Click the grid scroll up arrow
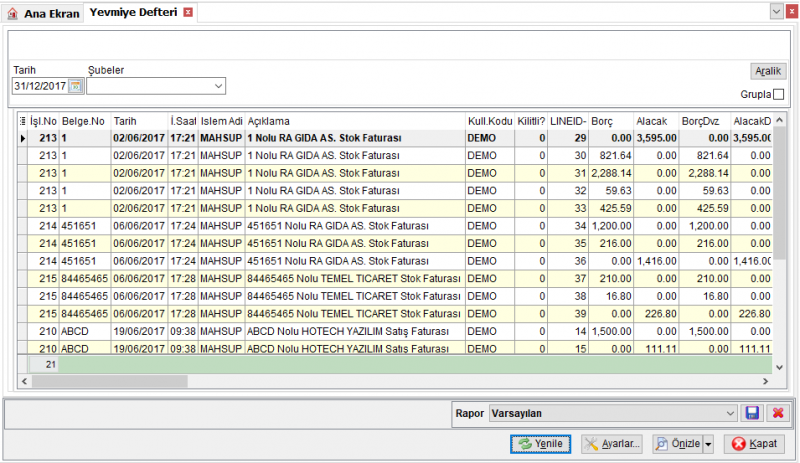 [x=779, y=120]
